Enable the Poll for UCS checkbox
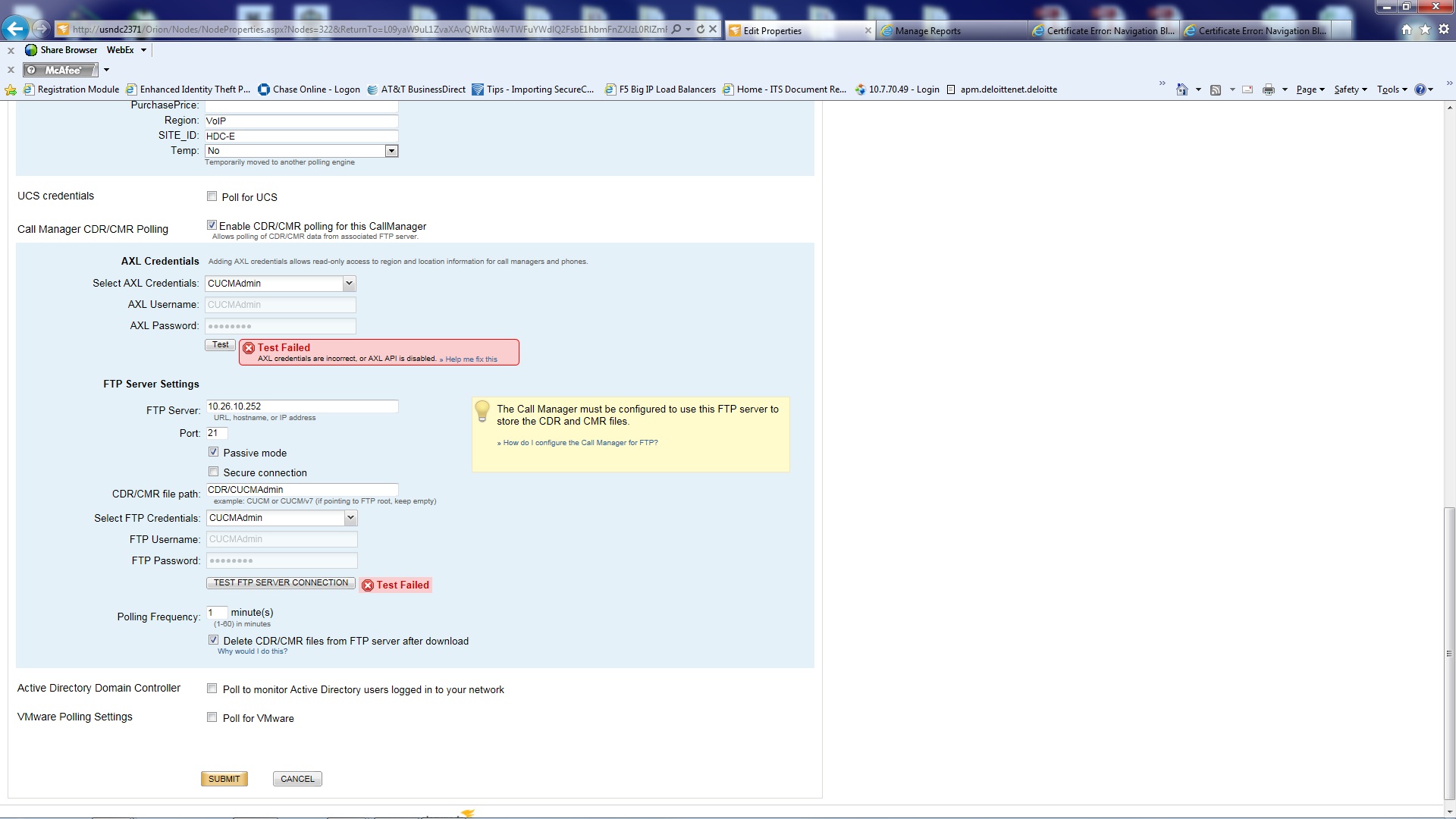The height and width of the screenshot is (819, 1456). pyautogui.click(x=212, y=196)
